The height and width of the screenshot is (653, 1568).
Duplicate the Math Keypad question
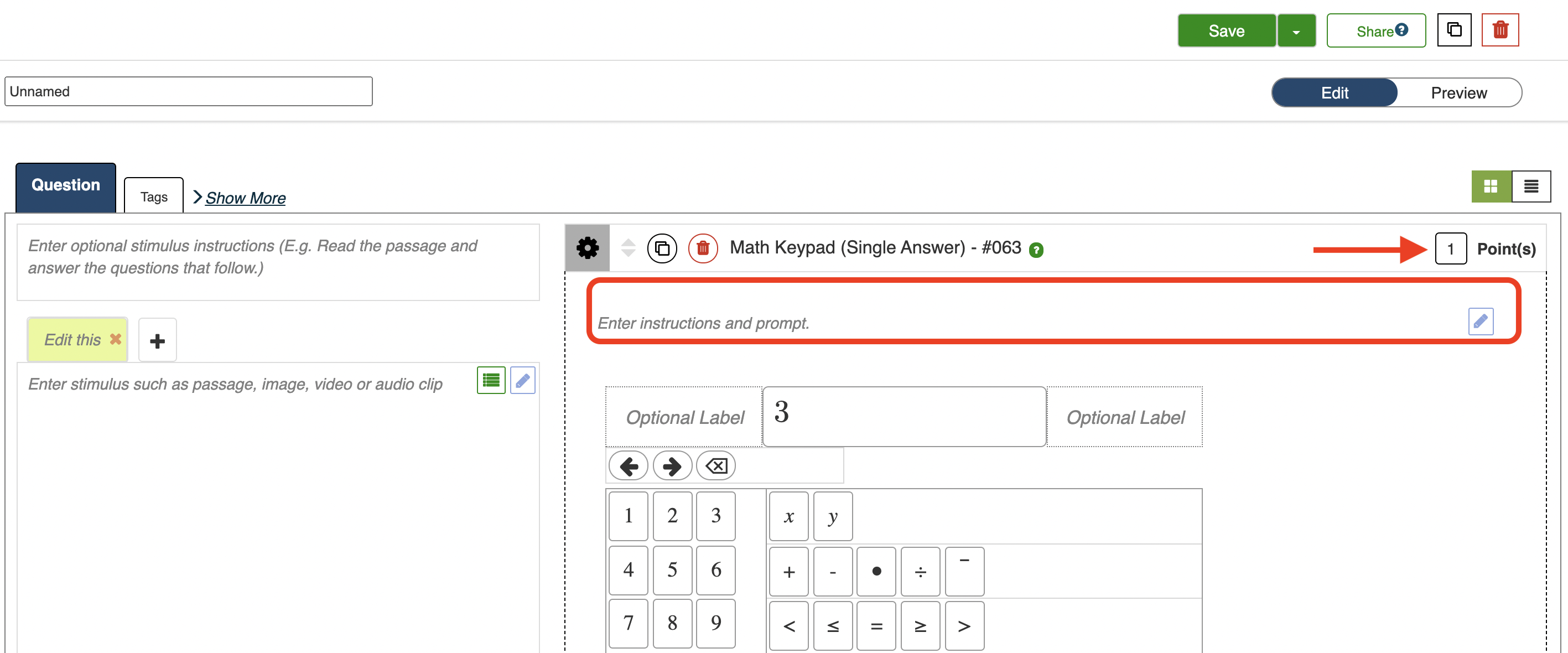tap(662, 248)
